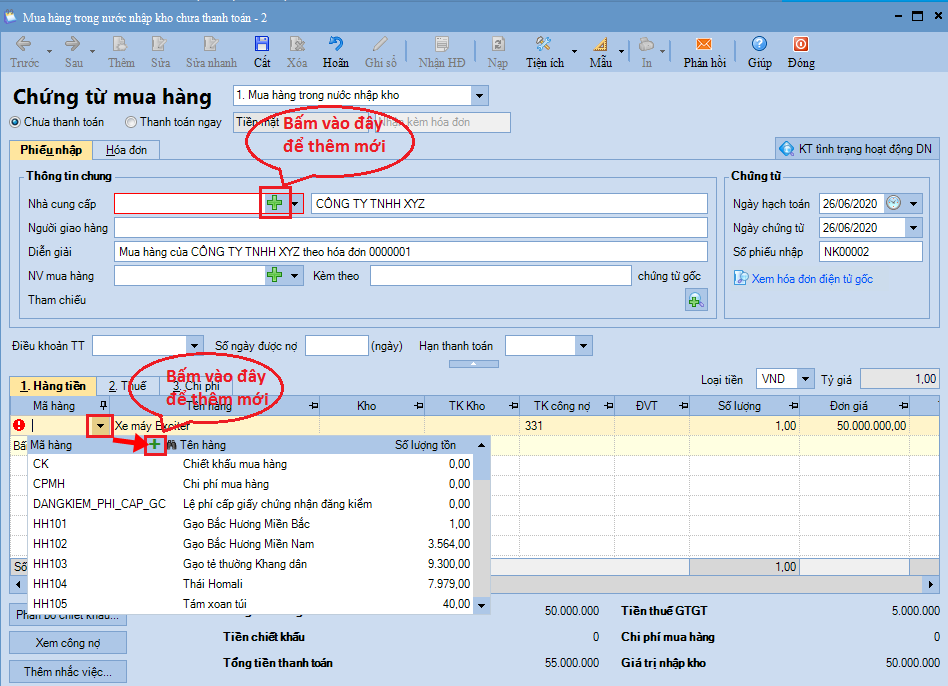Select item CPMH Chi phí mua hàng

point(252,484)
